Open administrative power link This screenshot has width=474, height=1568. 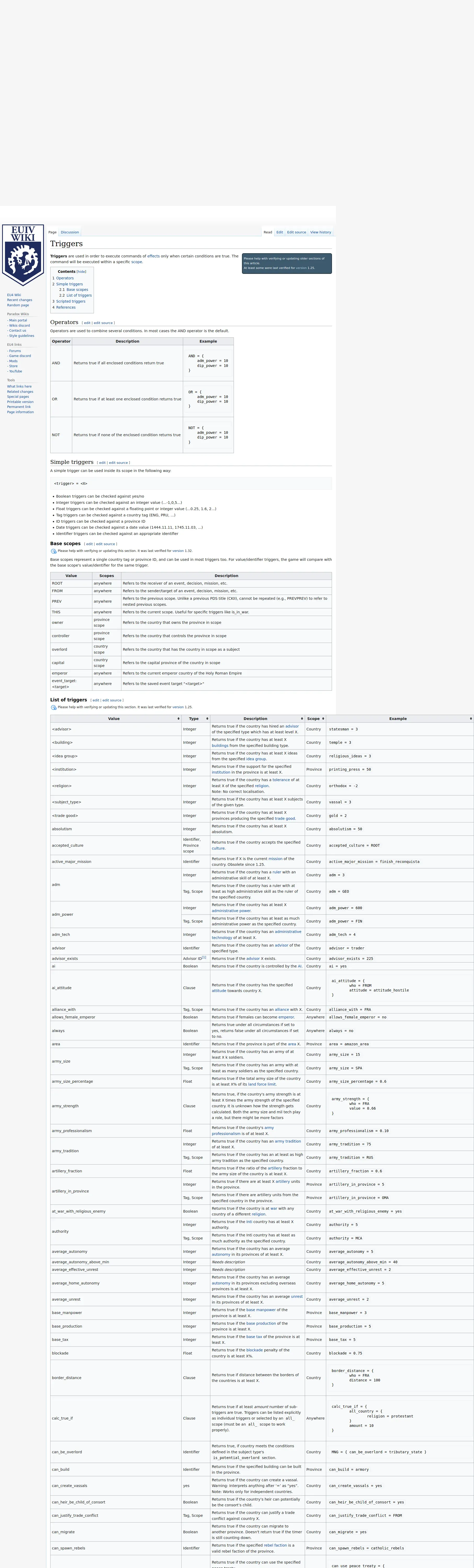click(231, 911)
